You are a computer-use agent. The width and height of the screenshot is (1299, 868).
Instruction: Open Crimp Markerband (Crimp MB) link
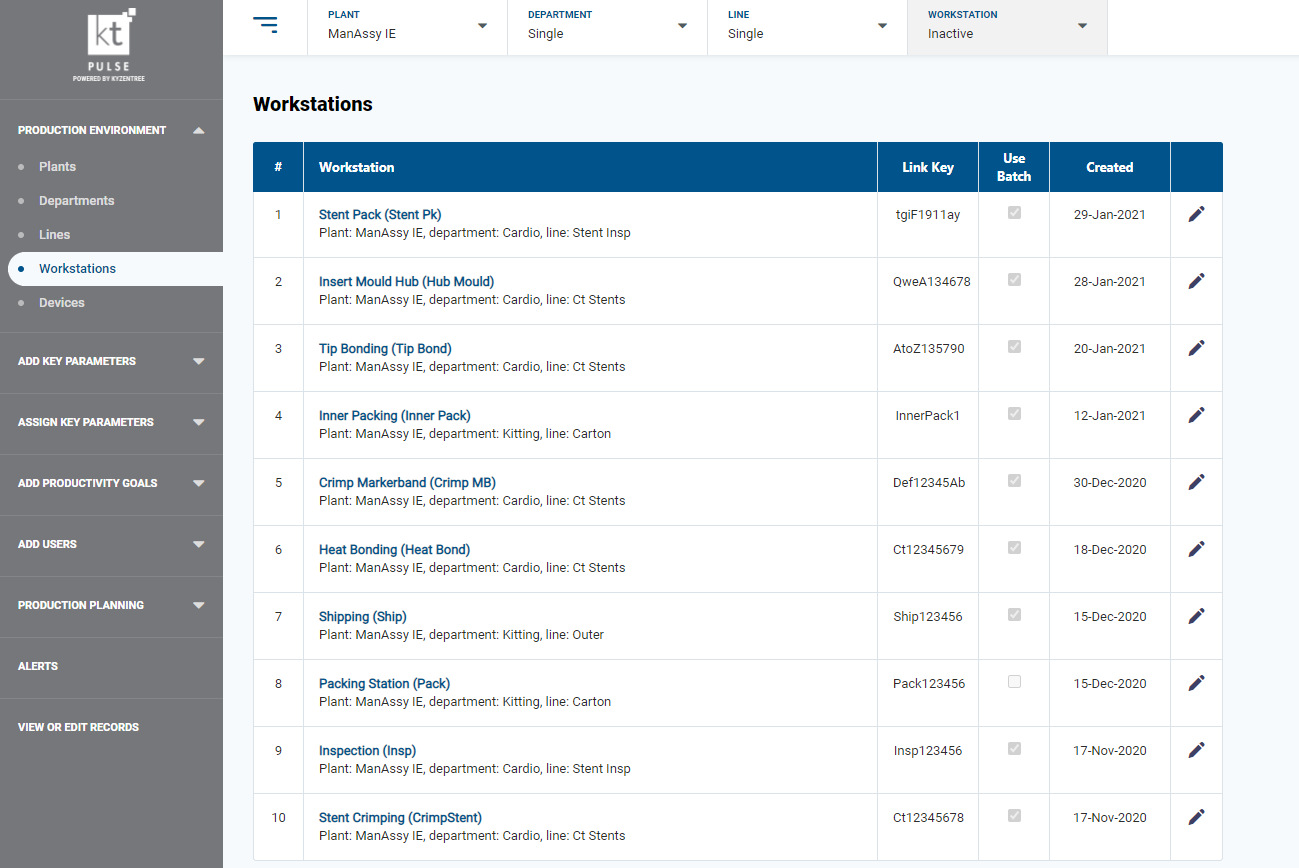pyautogui.click(x=407, y=483)
